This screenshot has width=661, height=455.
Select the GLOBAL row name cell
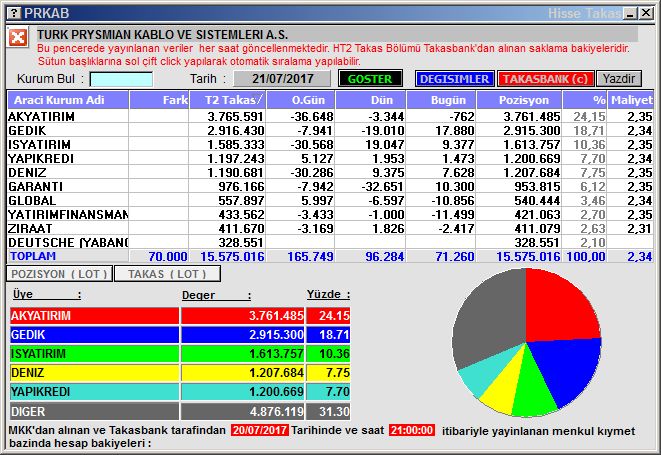pyautogui.click(x=68, y=200)
